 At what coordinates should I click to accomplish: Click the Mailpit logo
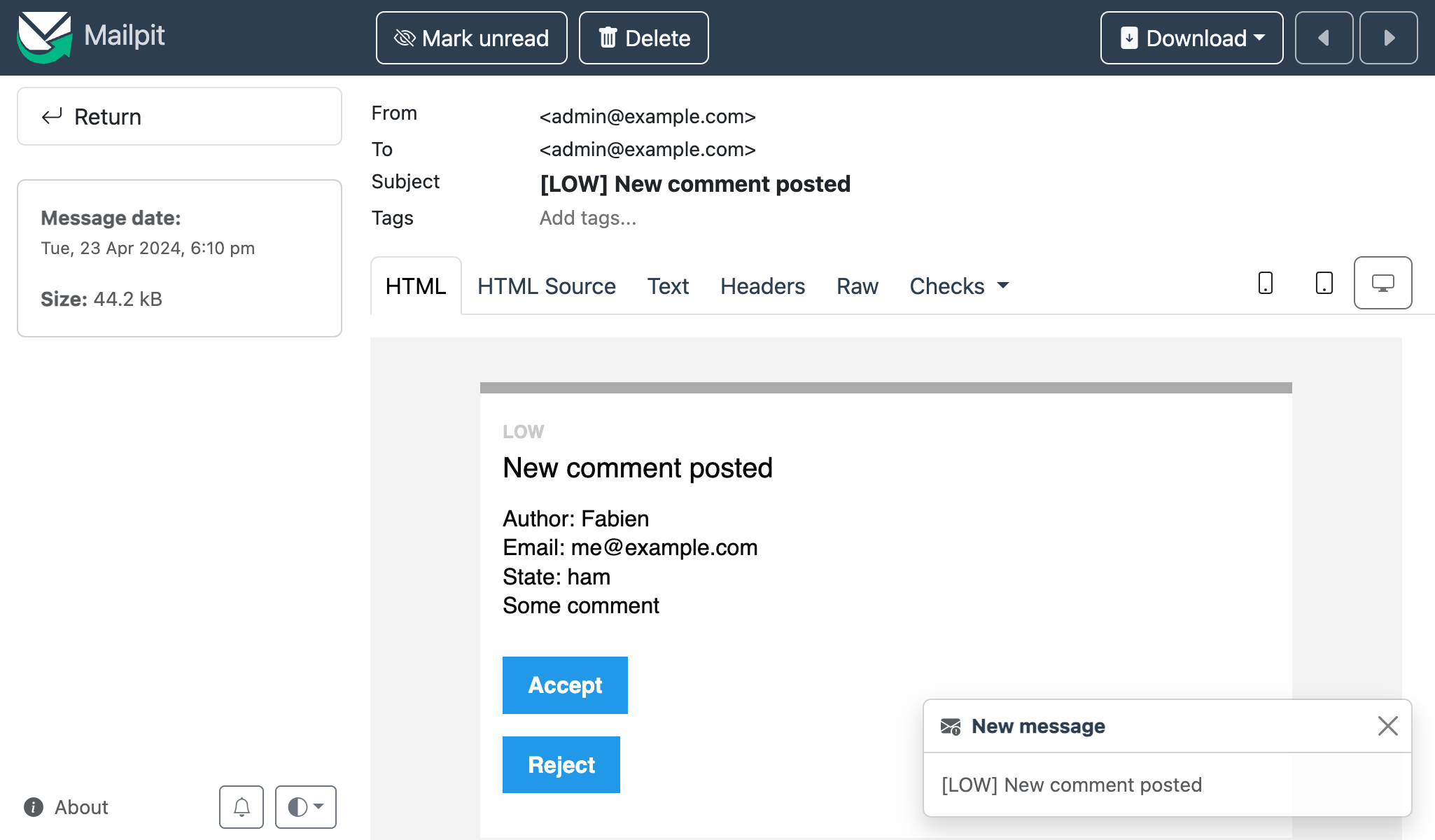point(45,36)
